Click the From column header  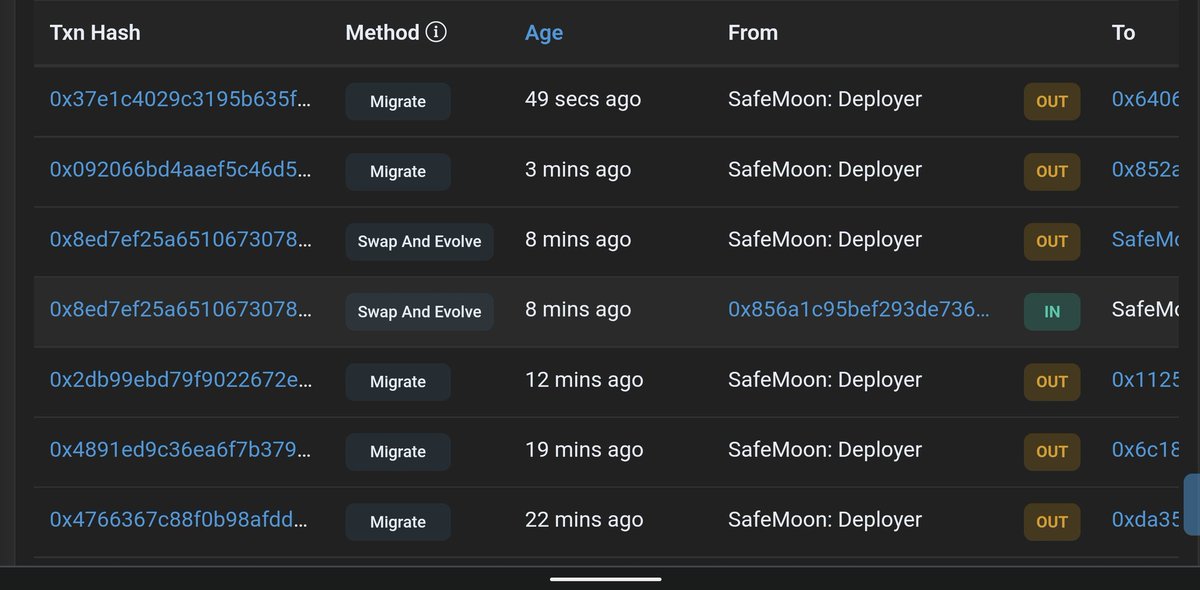[753, 32]
